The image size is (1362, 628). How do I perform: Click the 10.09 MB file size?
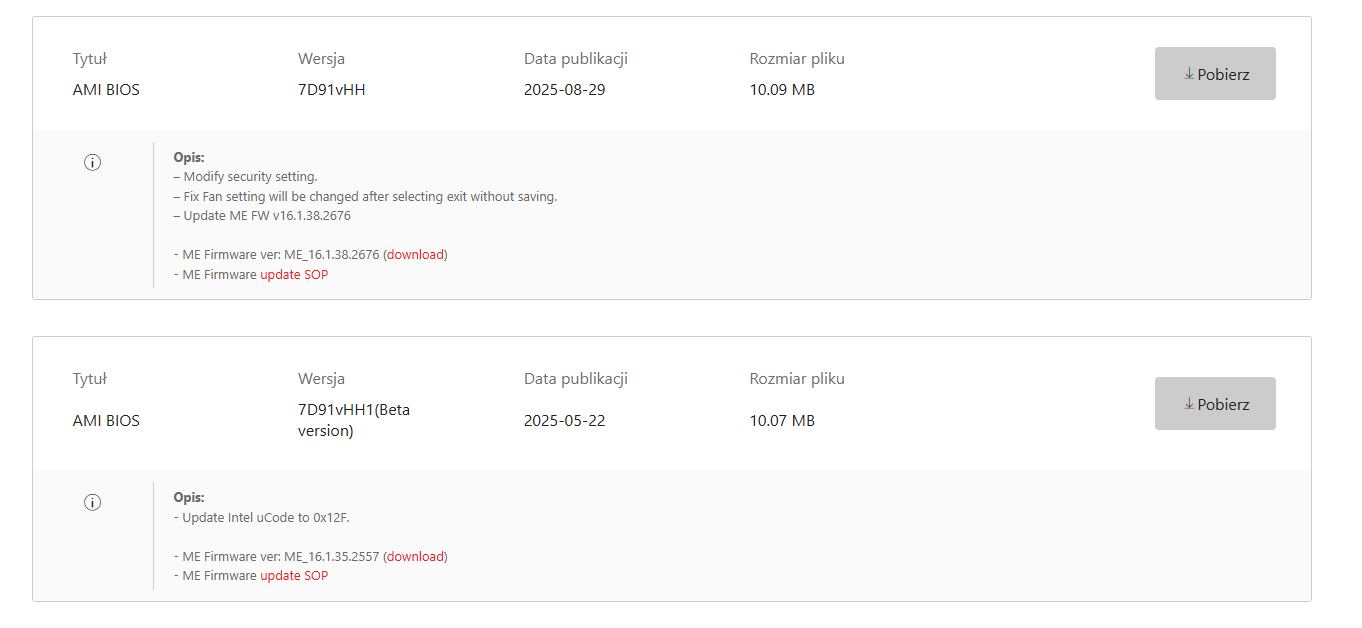782,90
